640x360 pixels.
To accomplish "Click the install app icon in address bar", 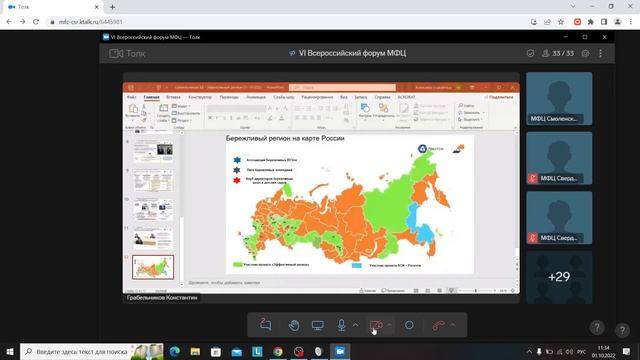I will [534, 22].
